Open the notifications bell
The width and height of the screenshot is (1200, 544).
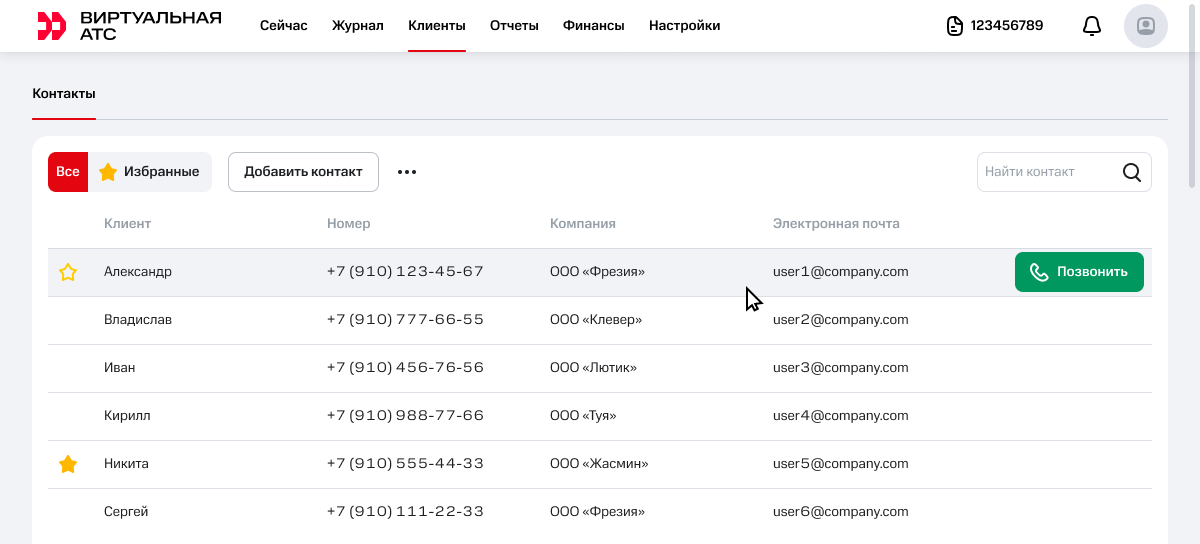point(1092,26)
